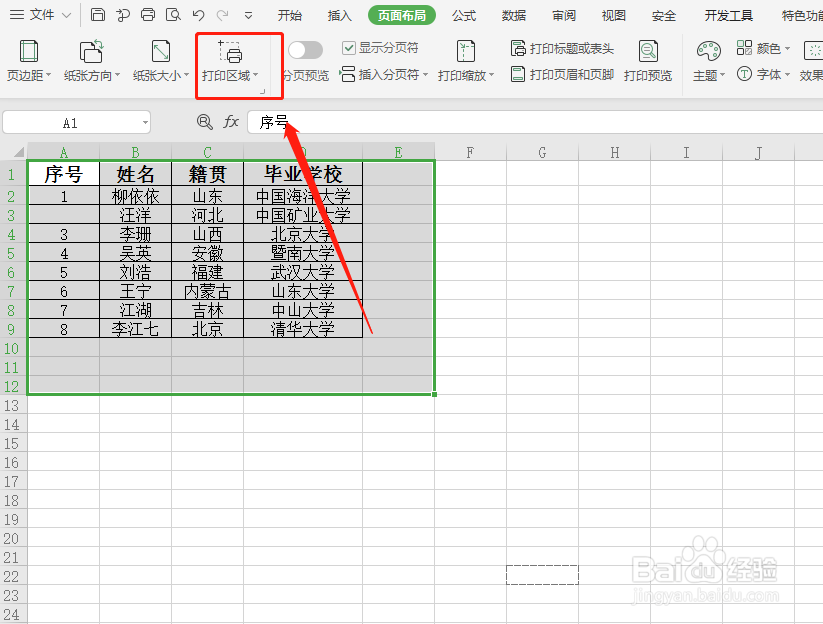Image resolution: width=823 pixels, height=624 pixels.
Task: Switch to the 数据 tab
Action: point(514,16)
